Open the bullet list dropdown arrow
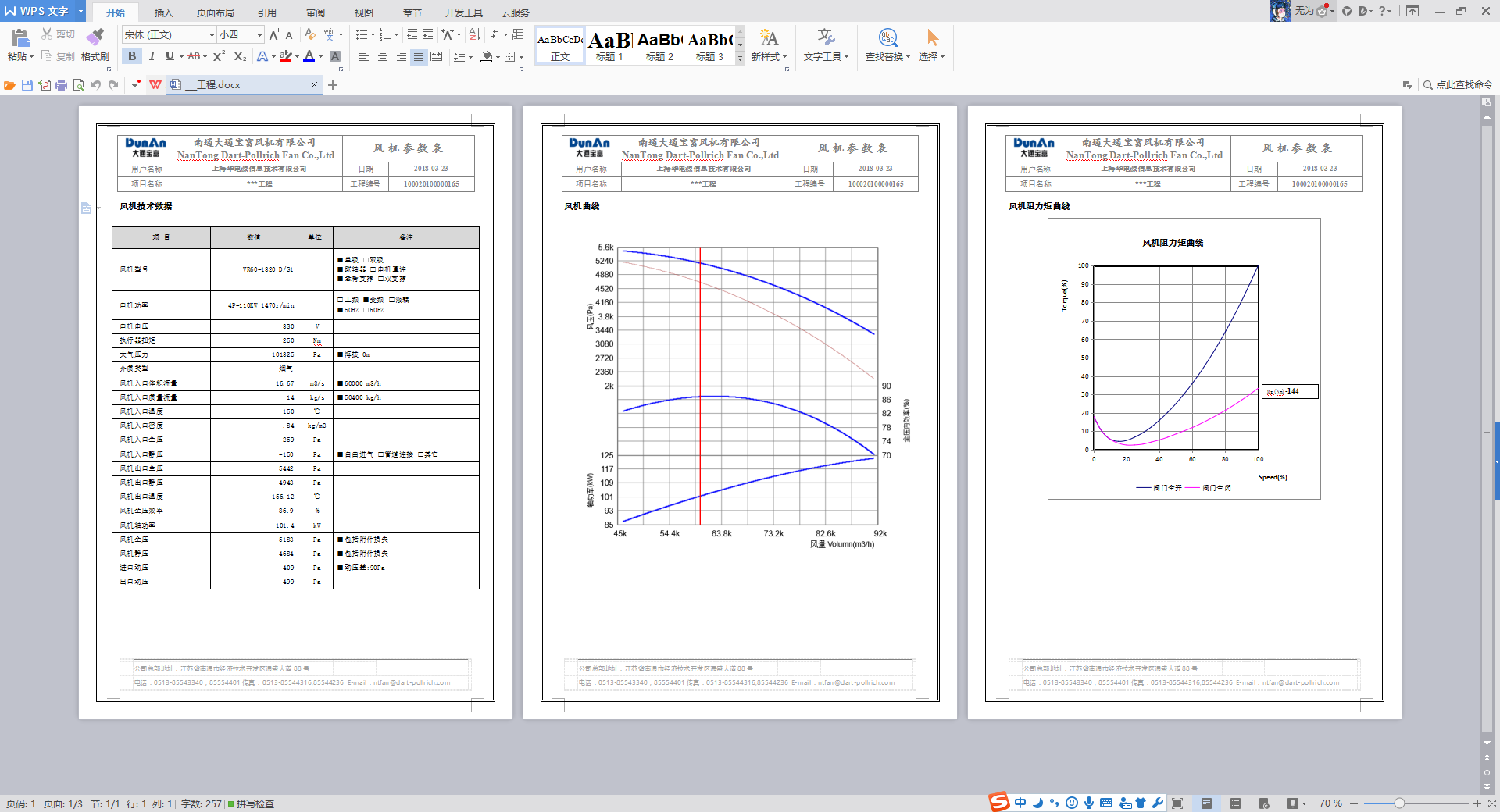This screenshot has height=812, width=1500. pos(371,34)
